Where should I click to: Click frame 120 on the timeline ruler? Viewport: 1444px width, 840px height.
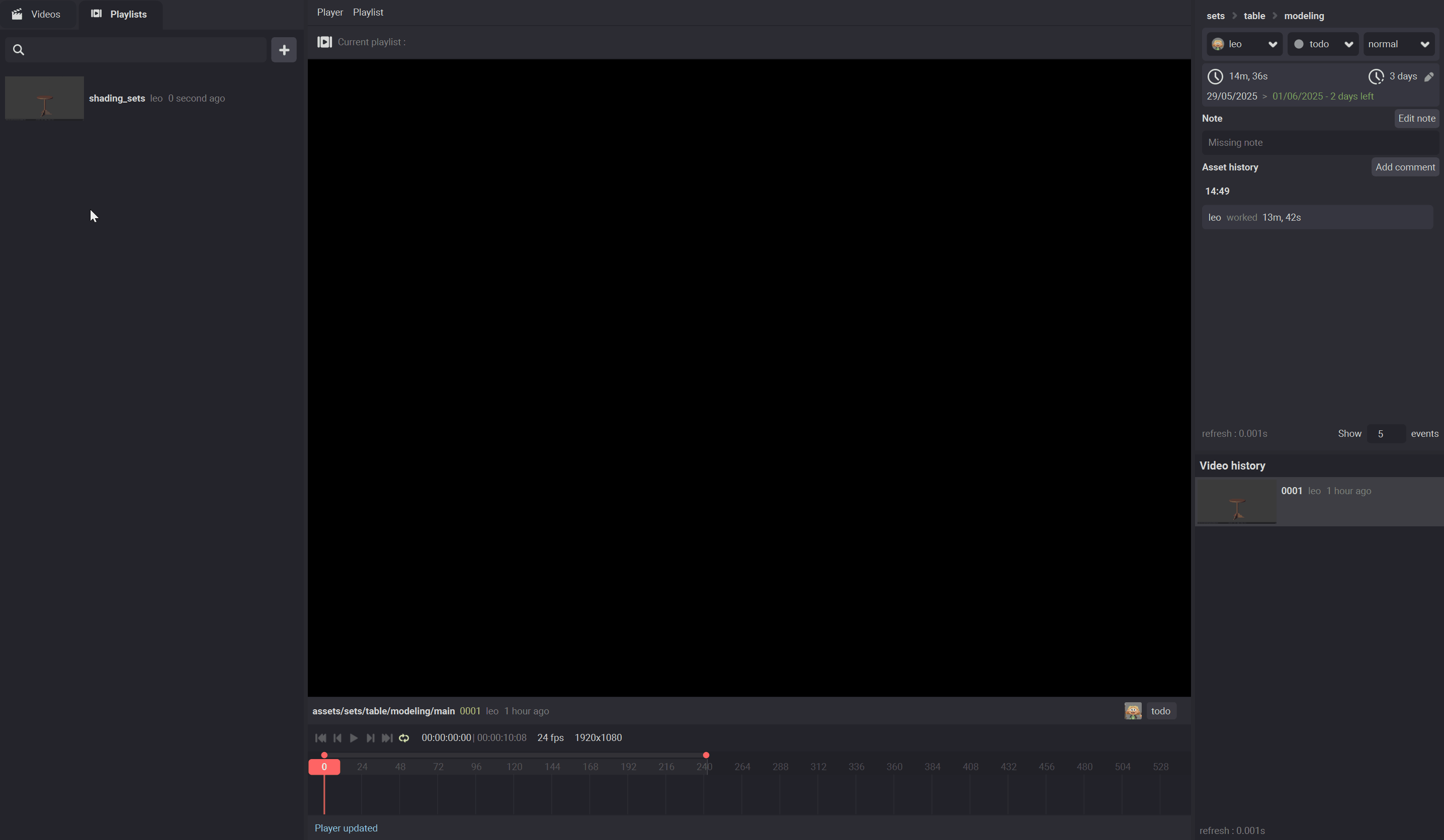click(x=514, y=767)
